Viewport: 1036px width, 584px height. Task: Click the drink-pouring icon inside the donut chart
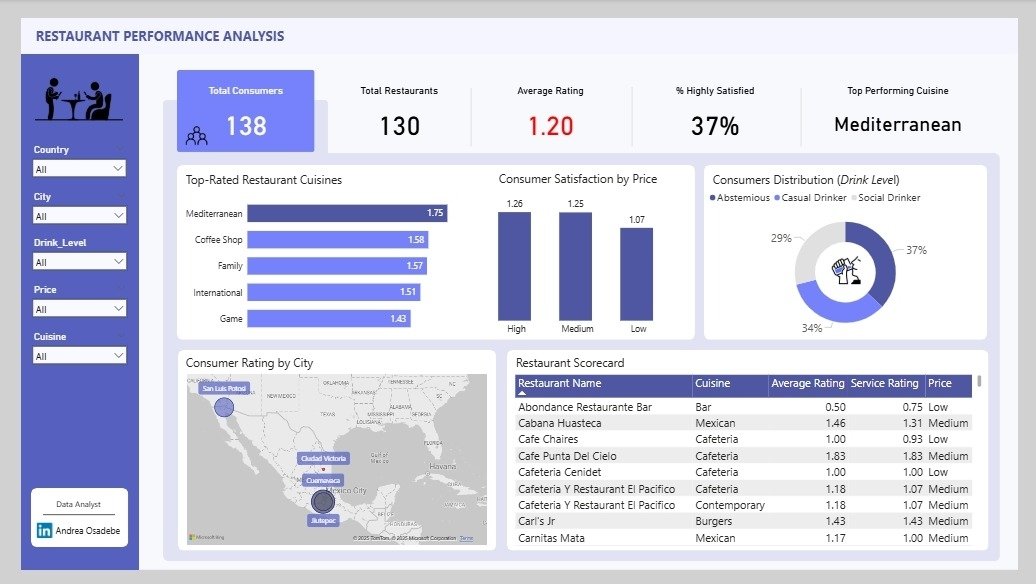tap(845, 267)
